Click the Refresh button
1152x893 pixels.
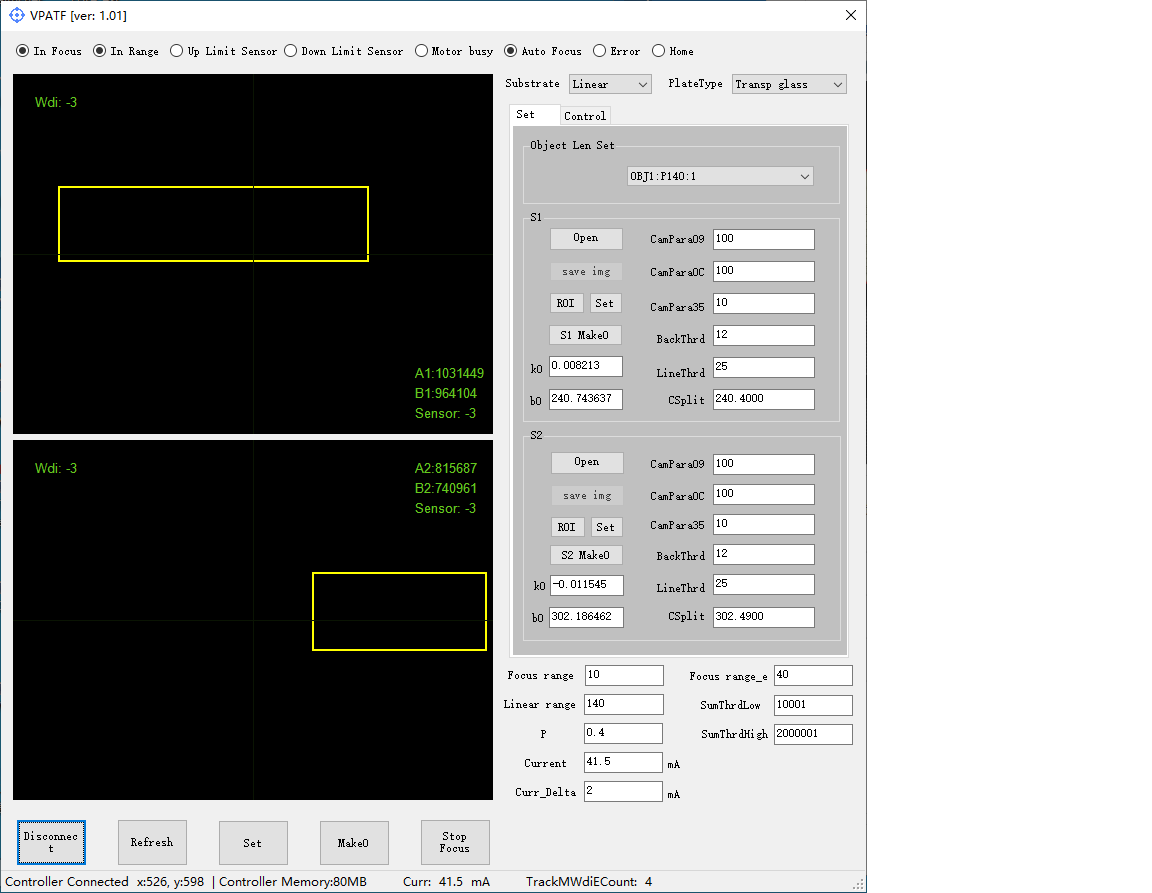152,842
